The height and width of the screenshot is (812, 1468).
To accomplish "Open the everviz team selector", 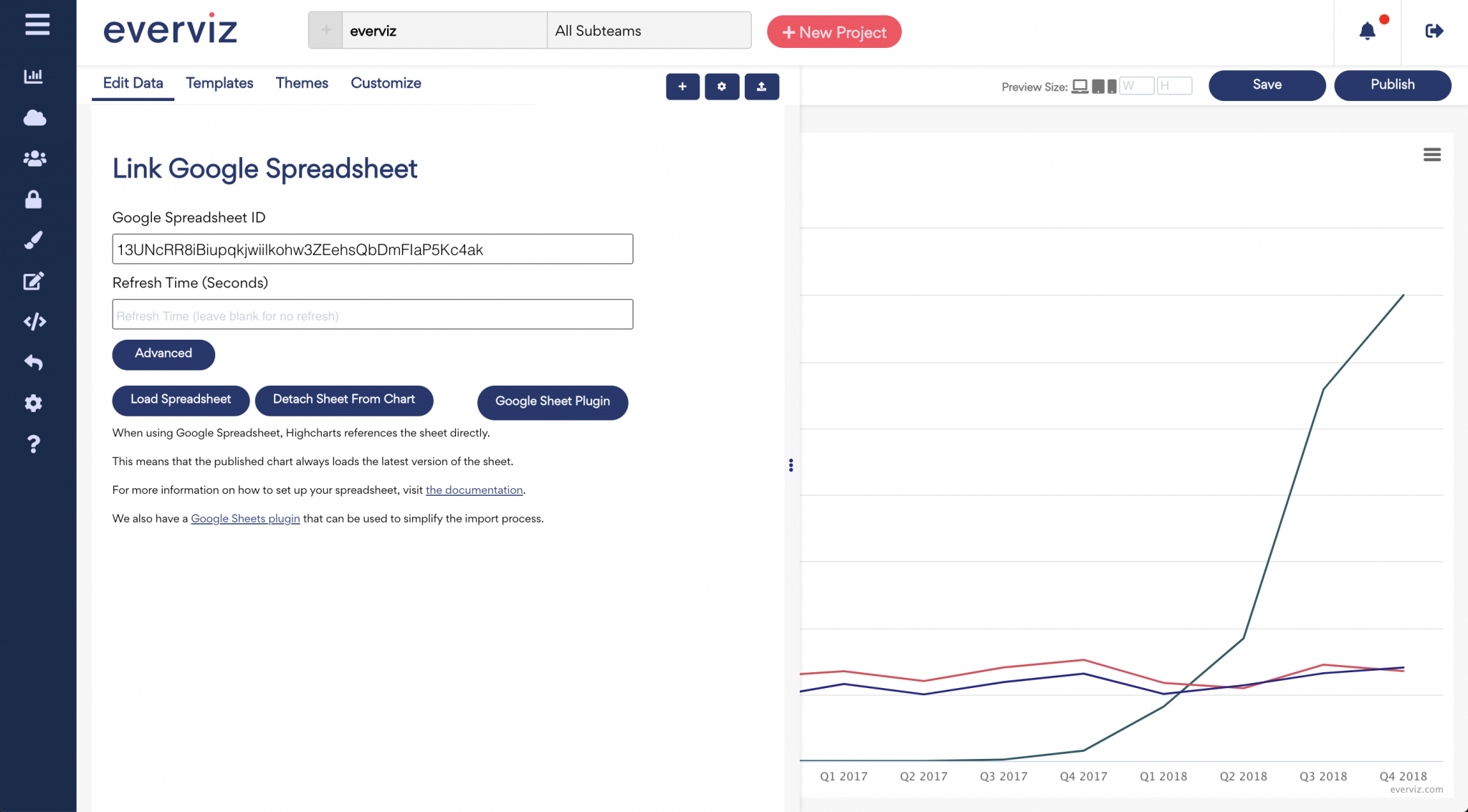I will (444, 30).
